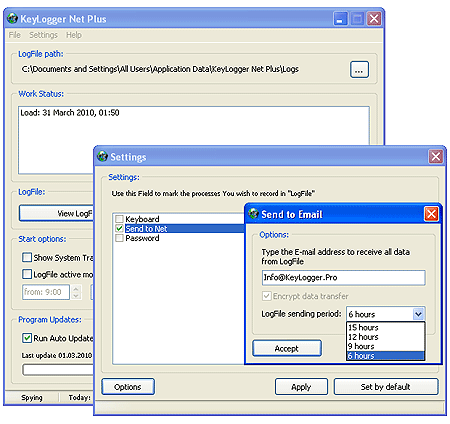This screenshot has height=424, width=450.
Task: Close the Send to Email dialog
Action: 431,214
